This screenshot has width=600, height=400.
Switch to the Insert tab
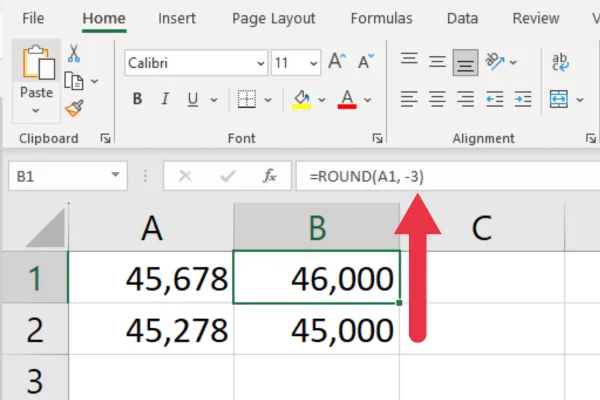(177, 18)
